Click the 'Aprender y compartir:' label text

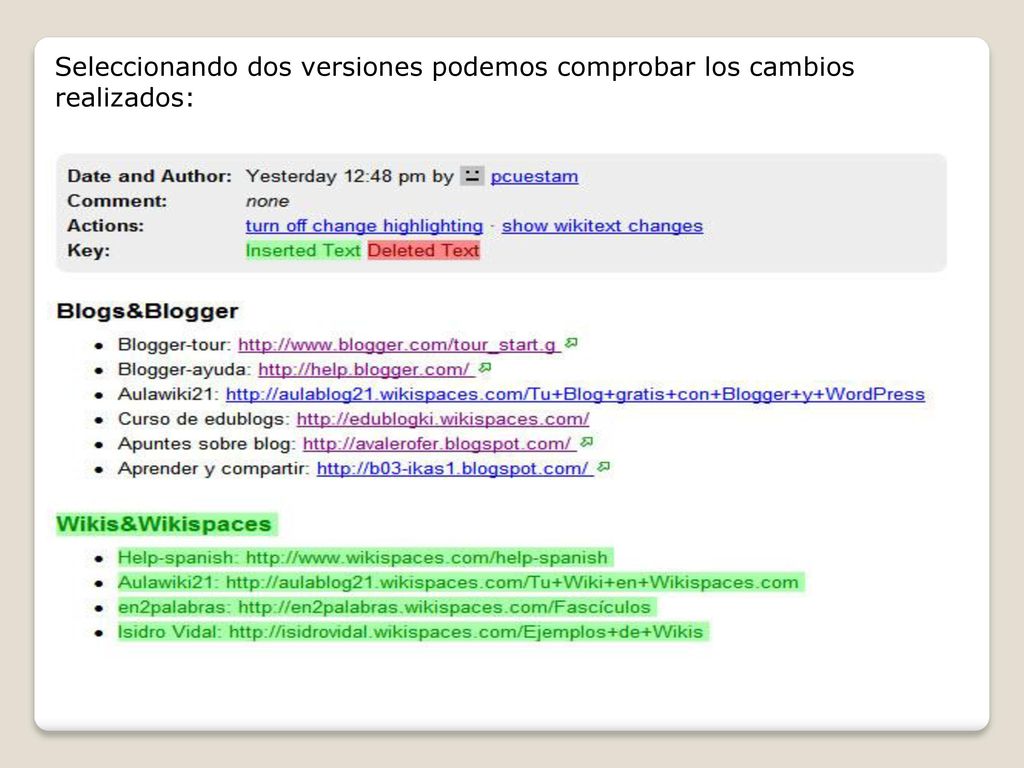tap(214, 469)
